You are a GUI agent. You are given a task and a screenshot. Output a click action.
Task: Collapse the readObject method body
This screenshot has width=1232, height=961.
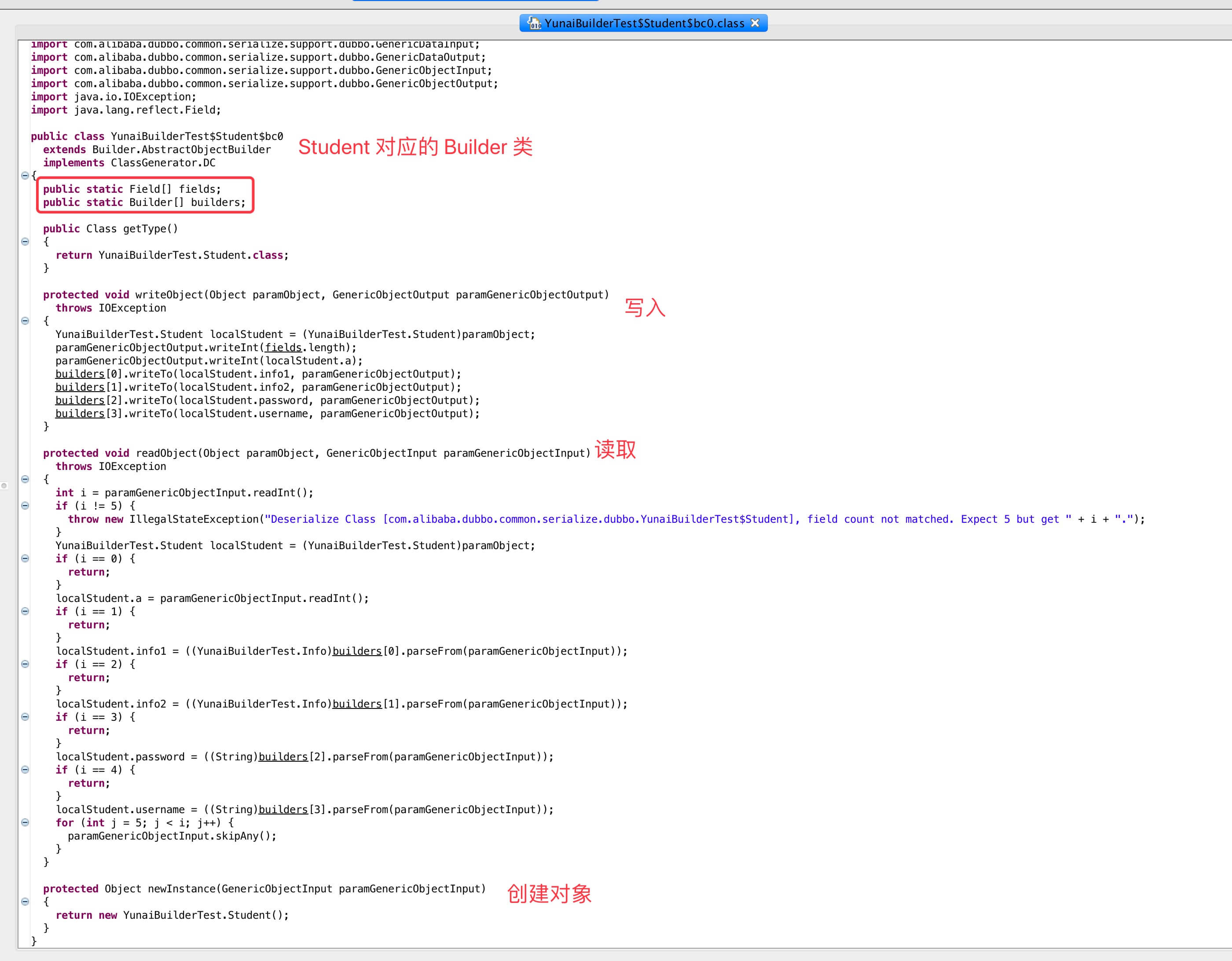click(25, 479)
